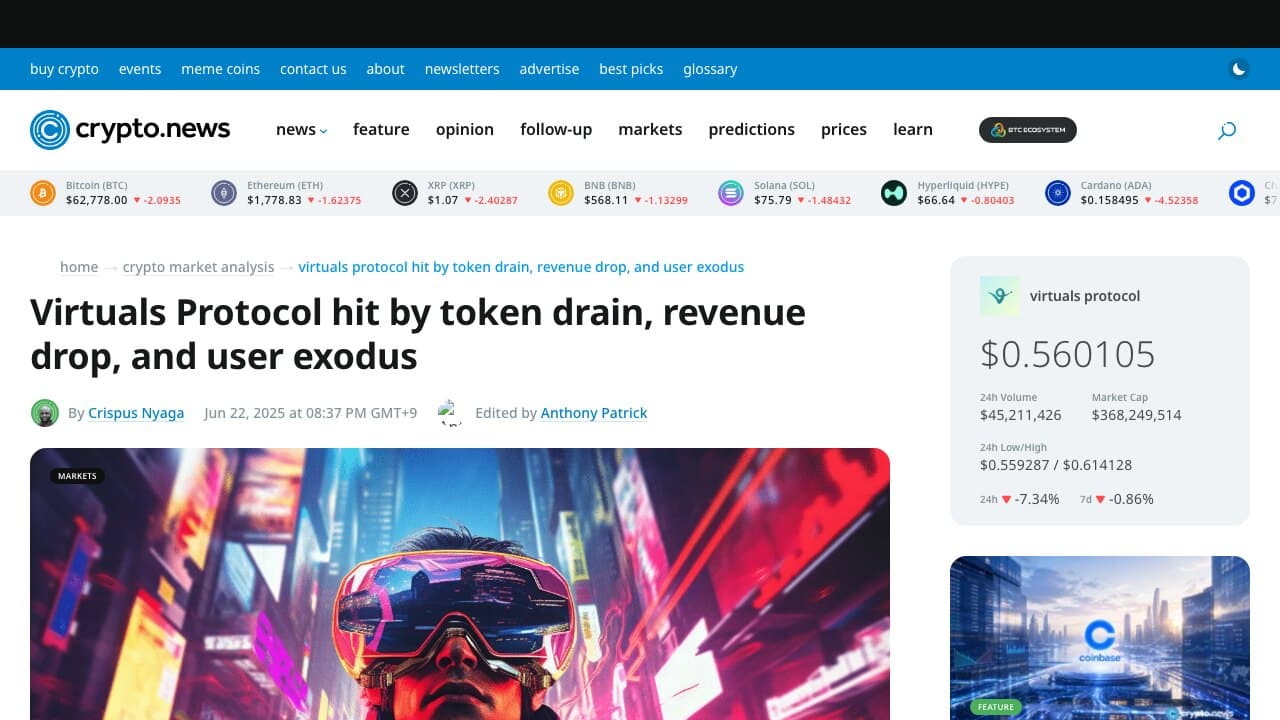Click the Solana ticker icon
This screenshot has width=1280, height=720.
(x=731, y=193)
